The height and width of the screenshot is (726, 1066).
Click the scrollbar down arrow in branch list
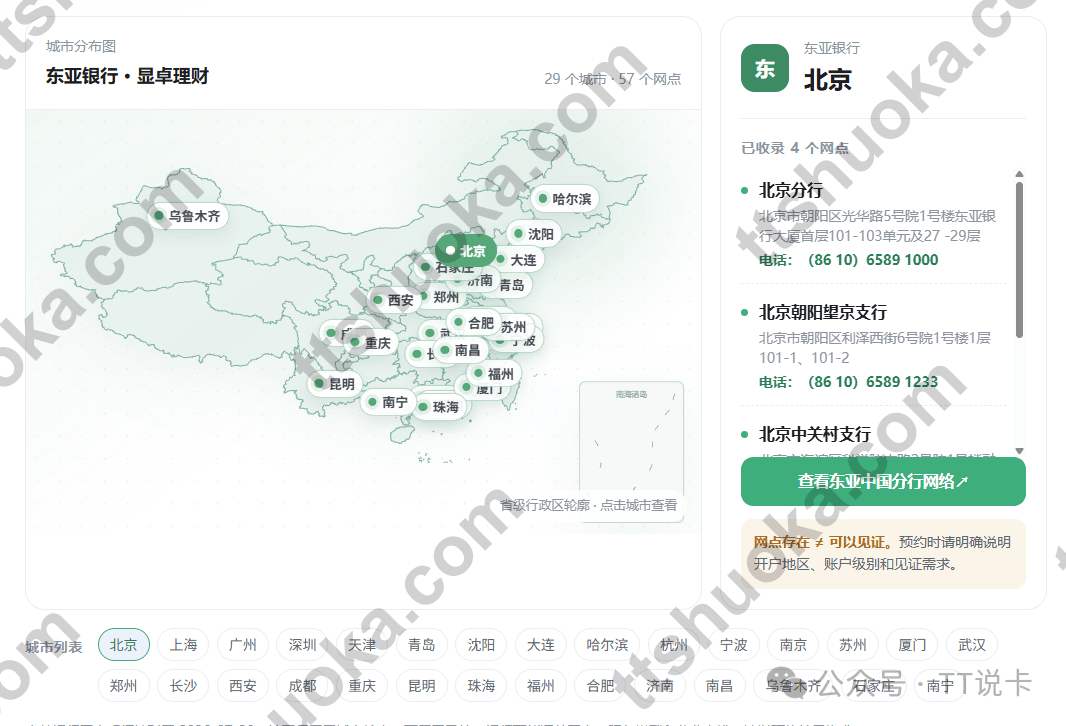click(x=1019, y=451)
